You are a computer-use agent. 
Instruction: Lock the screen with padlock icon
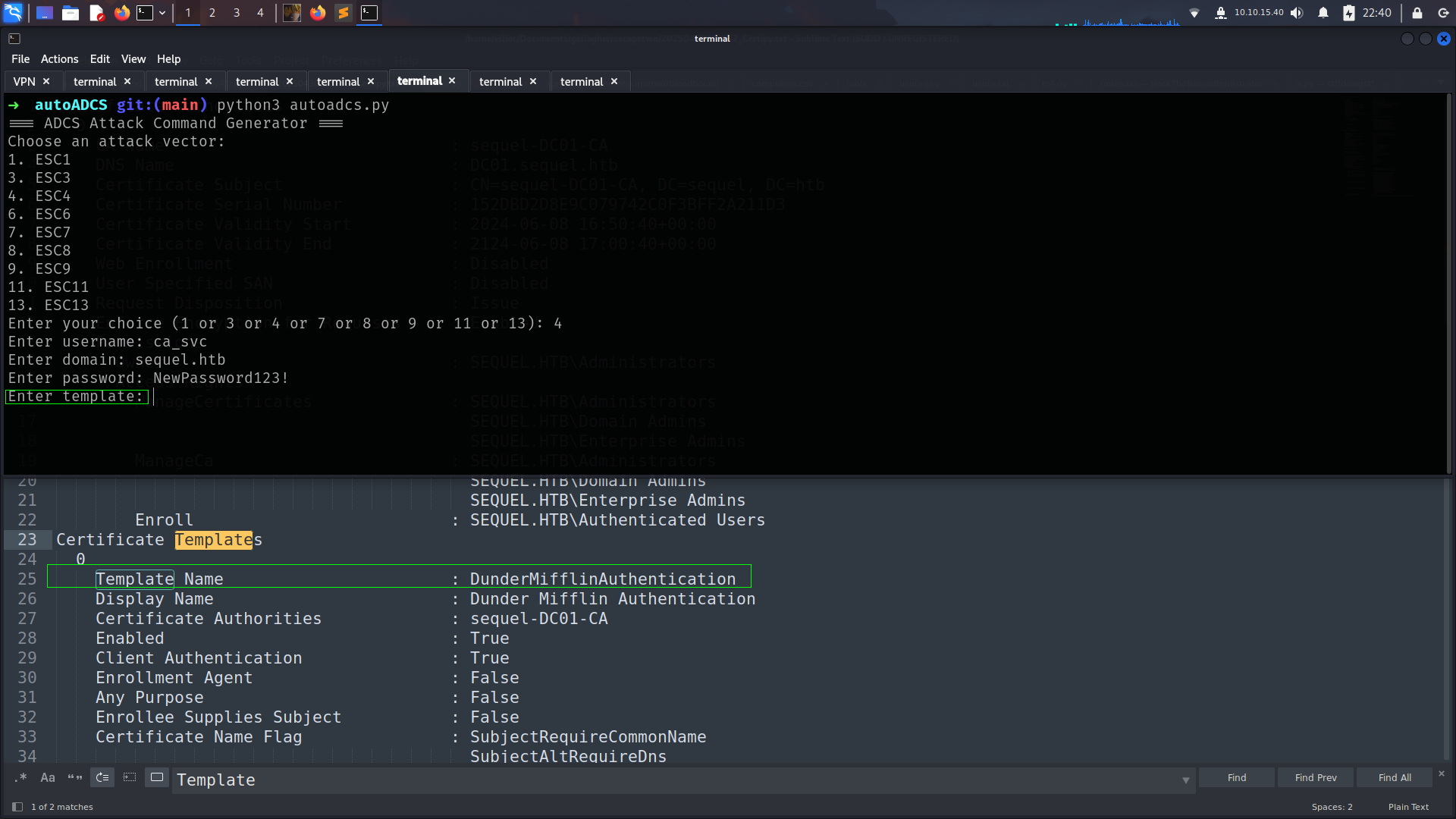[1417, 13]
